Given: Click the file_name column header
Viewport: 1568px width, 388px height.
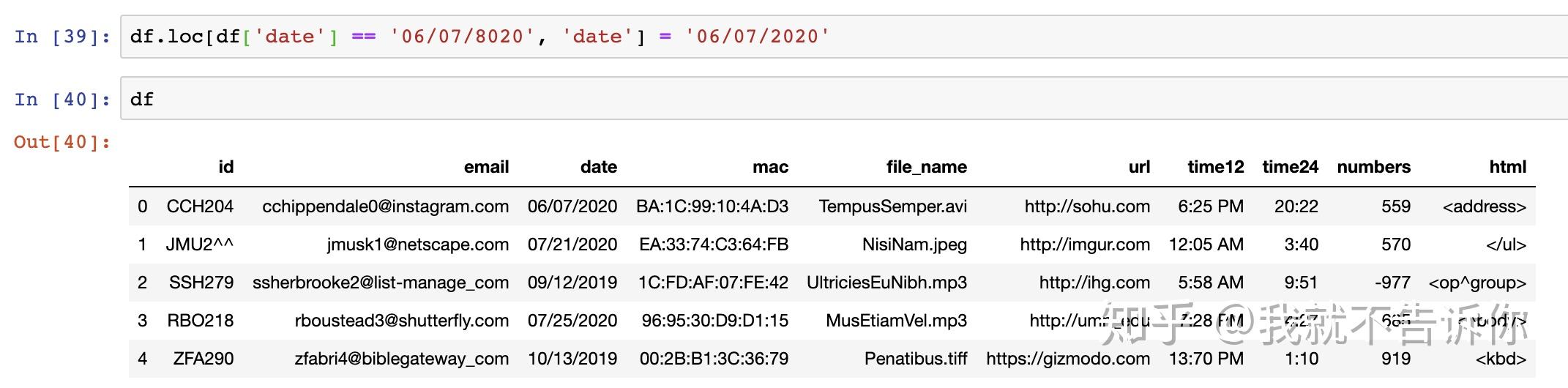Looking at the screenshot, I should 926,167.
